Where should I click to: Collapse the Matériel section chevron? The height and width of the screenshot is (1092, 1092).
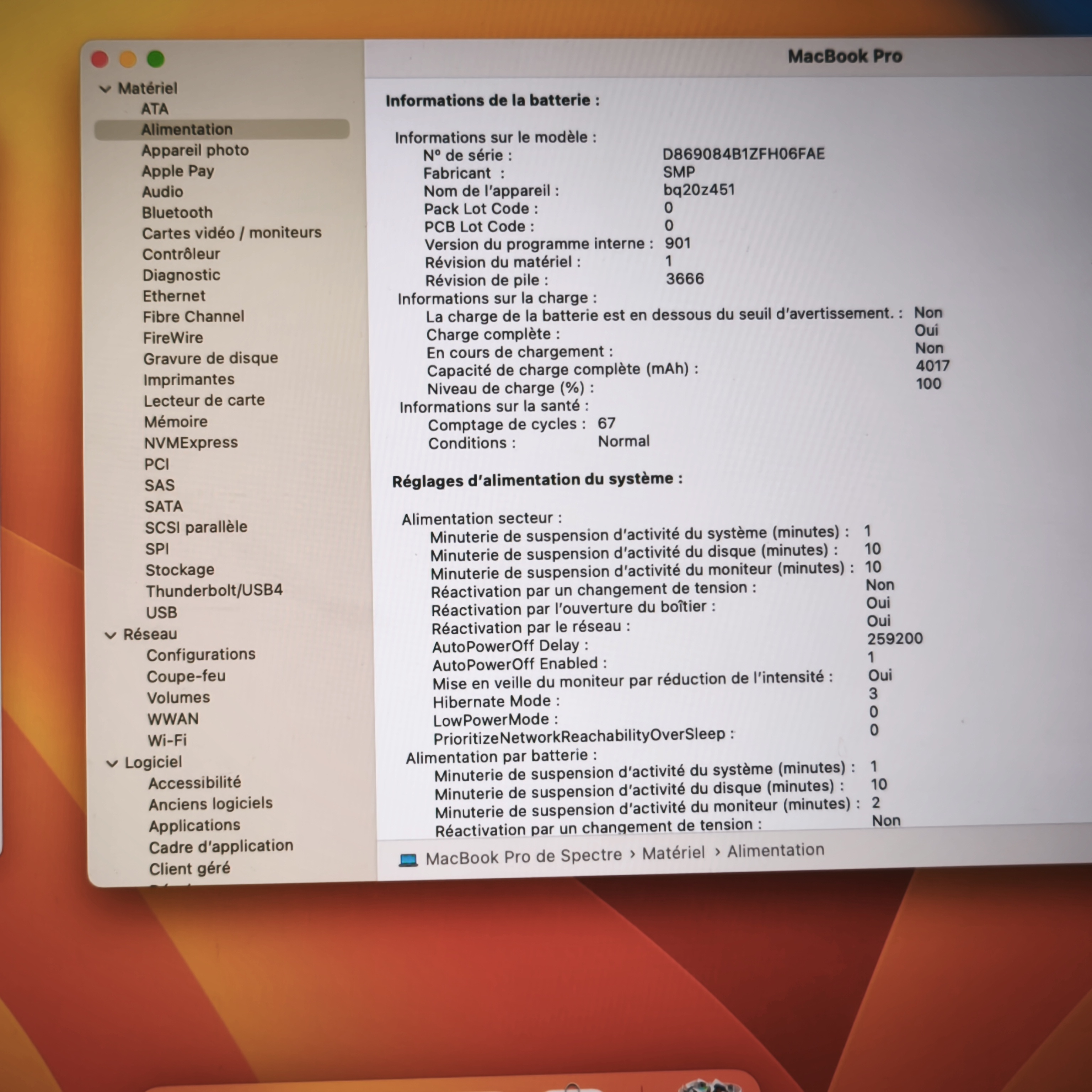pyautogui.click(x=105, y=89)
